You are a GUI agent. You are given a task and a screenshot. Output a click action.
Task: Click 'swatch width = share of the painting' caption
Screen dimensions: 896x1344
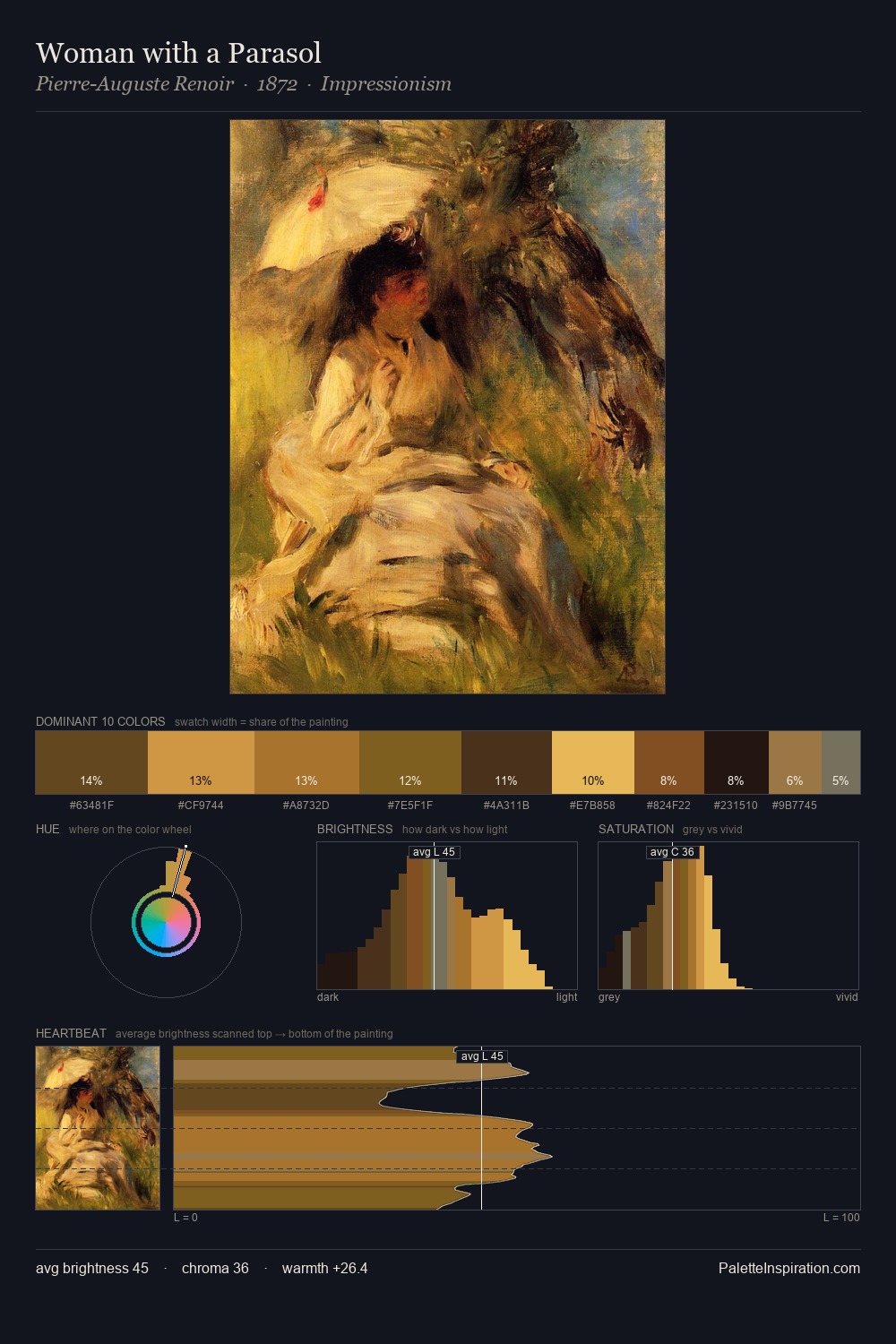(x=262, y=722)
